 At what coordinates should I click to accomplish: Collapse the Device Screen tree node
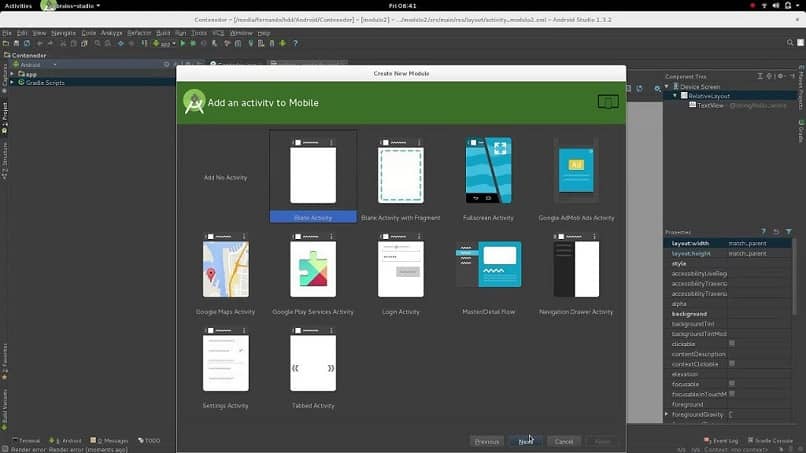[x=667, y=87]
